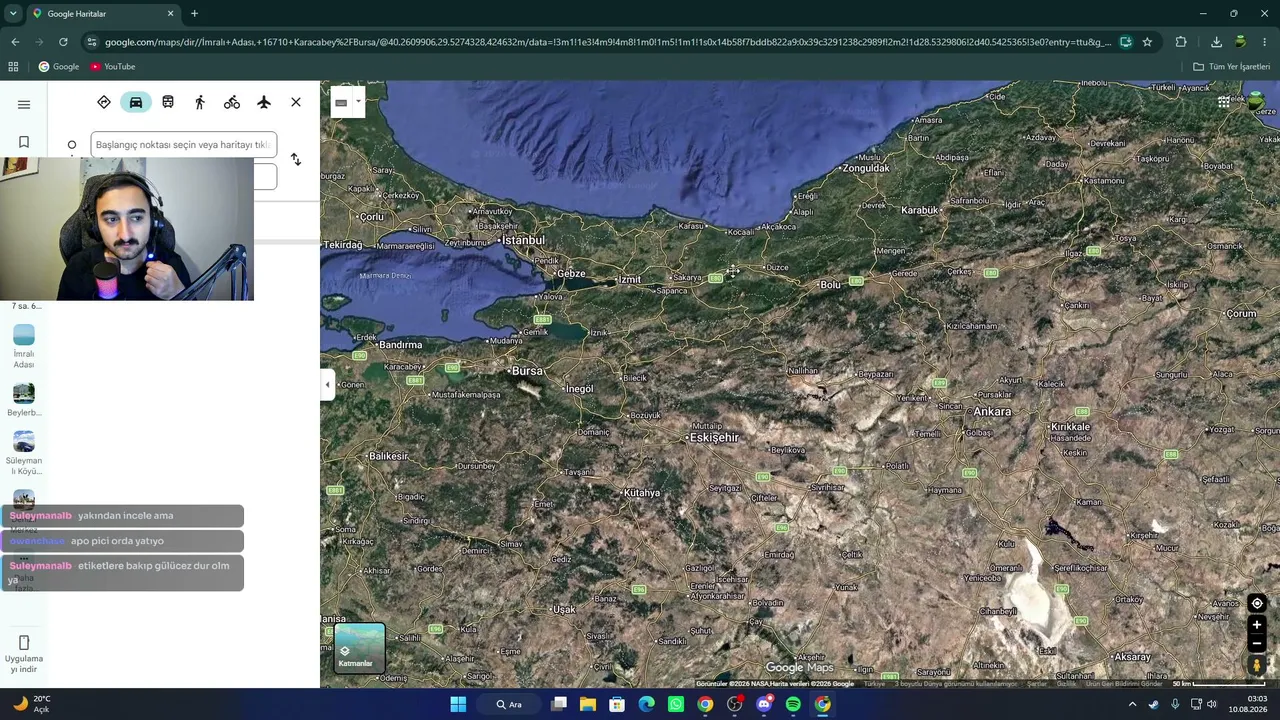Zoom out on the map
The width and height of the screenshot is (1280, 720).
[1257, 643]
